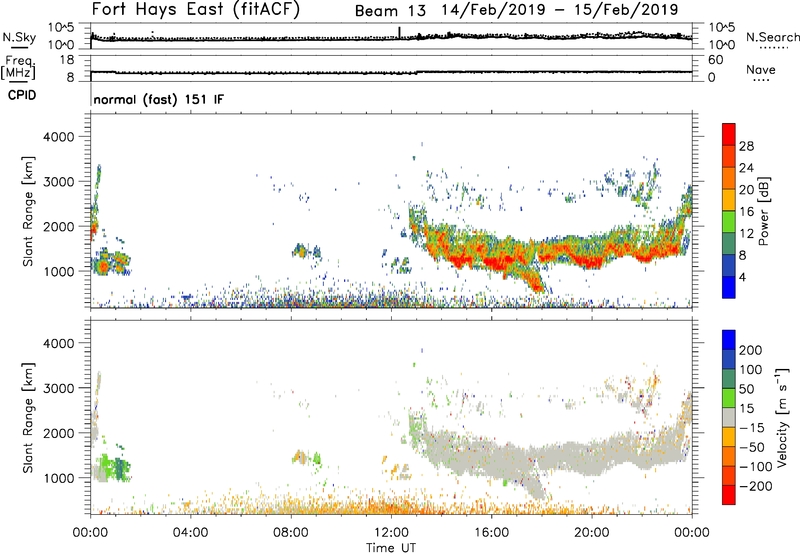Click the right '10^0' noise axis label
Viewport: 800px width, 554px height.
(721, 45)
